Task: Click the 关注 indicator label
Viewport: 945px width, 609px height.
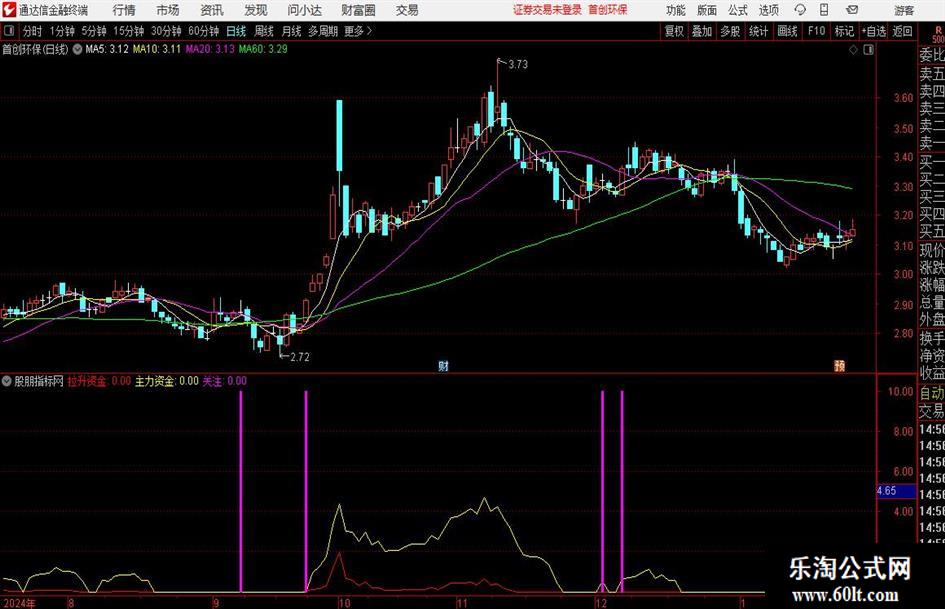Action: coord(224,381)
